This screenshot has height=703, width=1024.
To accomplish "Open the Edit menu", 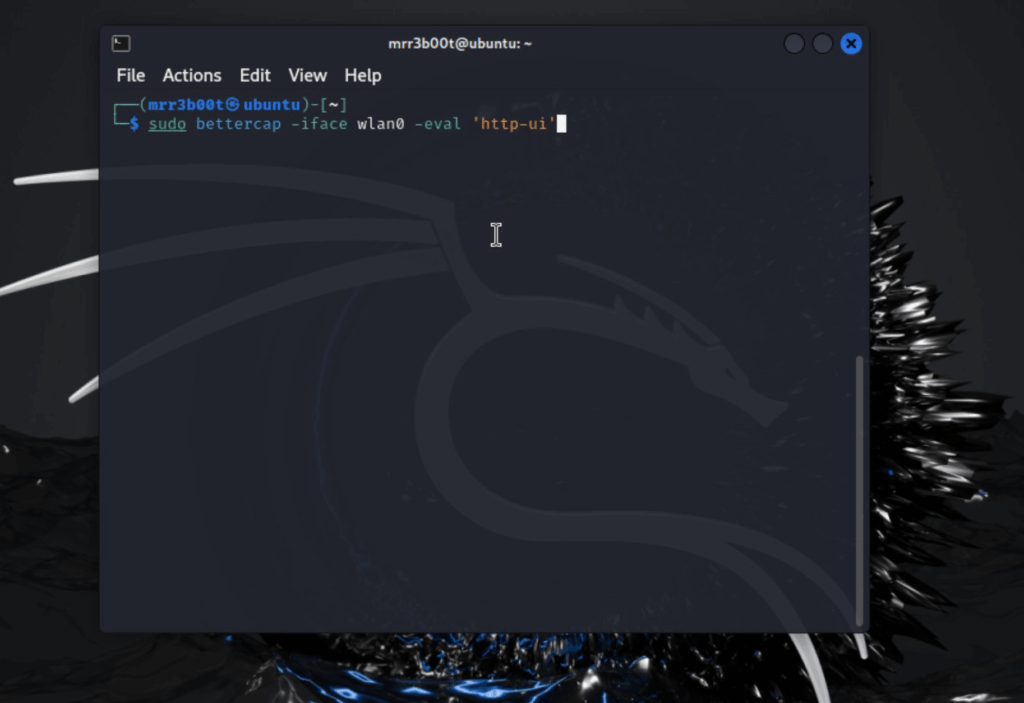I will [x=255, y=75].
